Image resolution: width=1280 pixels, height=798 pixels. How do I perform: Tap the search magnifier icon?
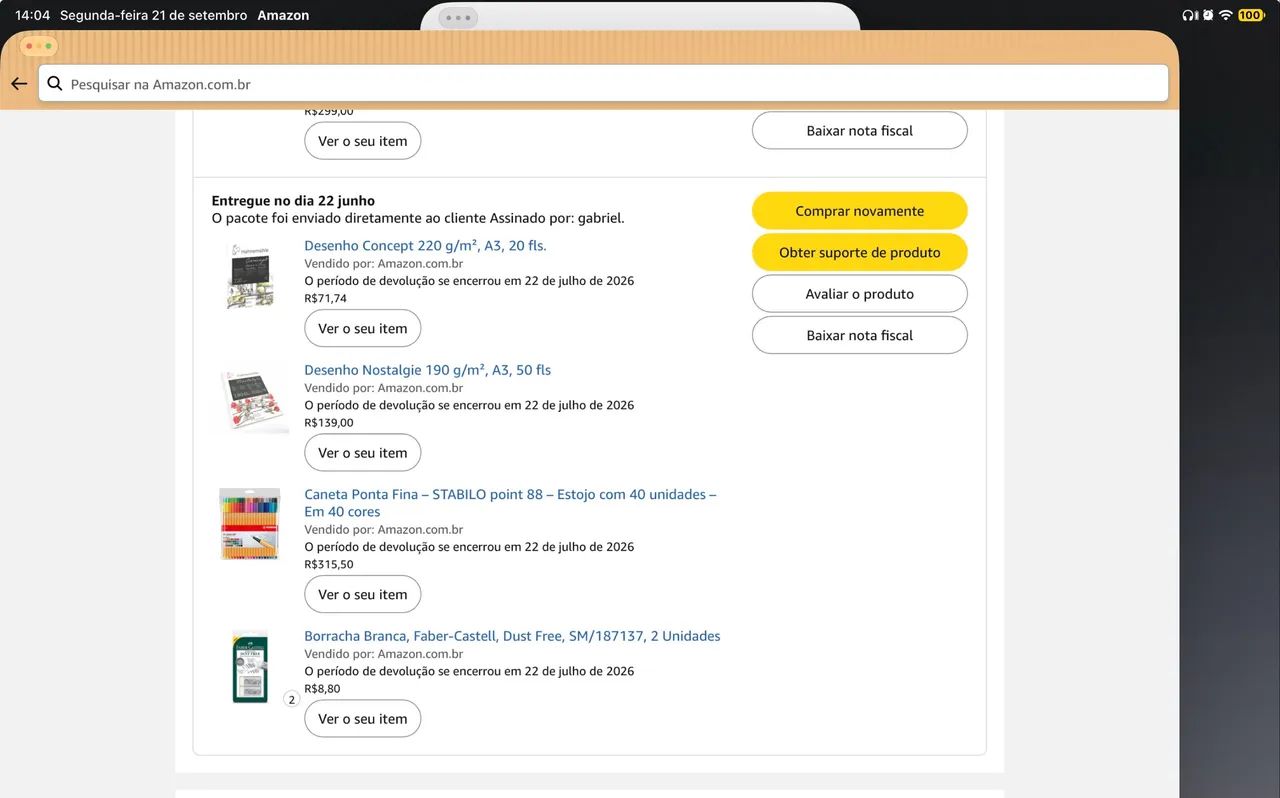coord(55,84)
